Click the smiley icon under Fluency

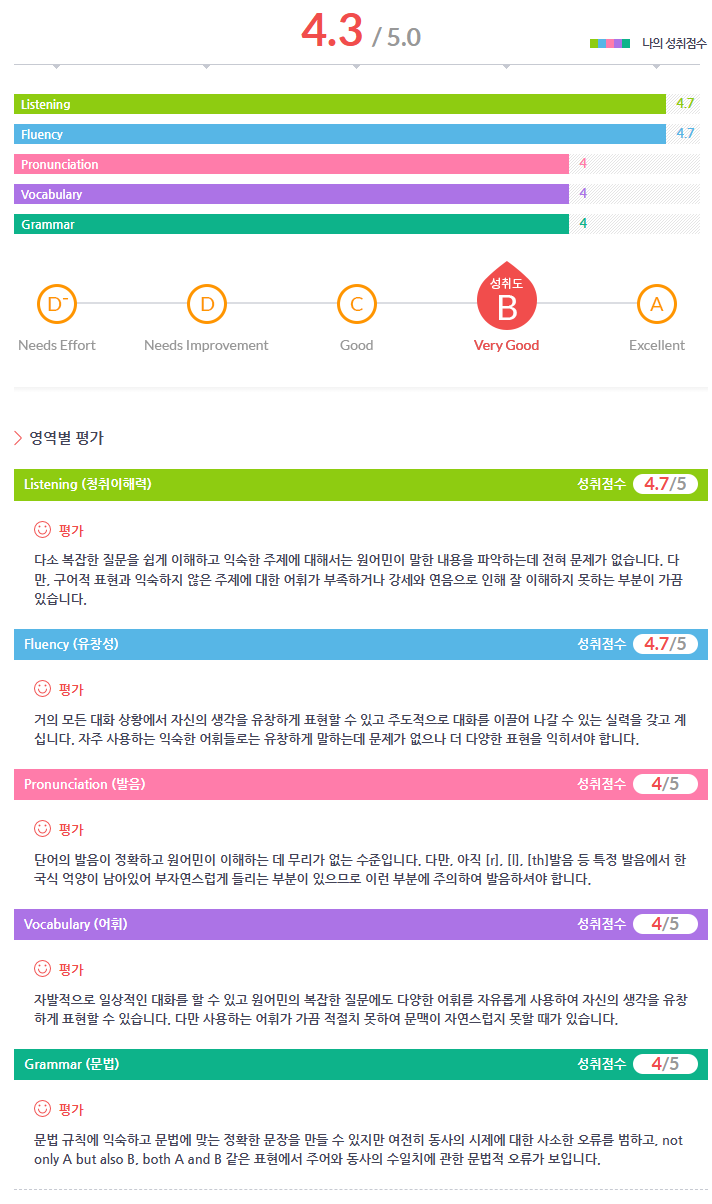[x=42, y=688]
